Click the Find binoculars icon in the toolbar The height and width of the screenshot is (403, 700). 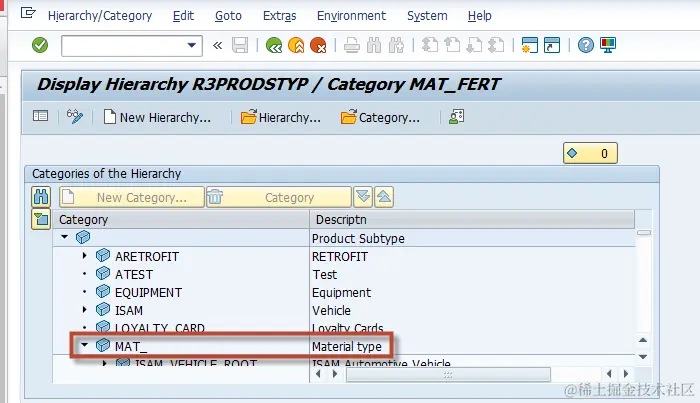click(x=374, y=45)
